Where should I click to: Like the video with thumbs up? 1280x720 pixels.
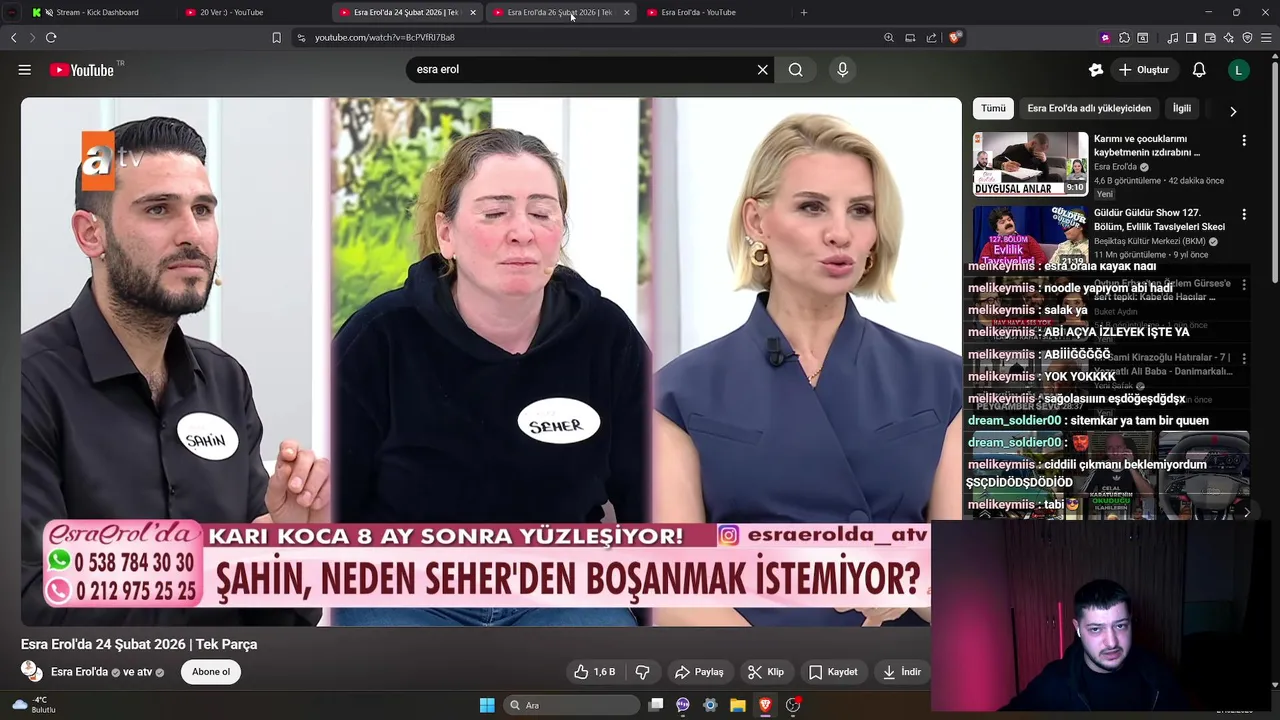point(594,672)
